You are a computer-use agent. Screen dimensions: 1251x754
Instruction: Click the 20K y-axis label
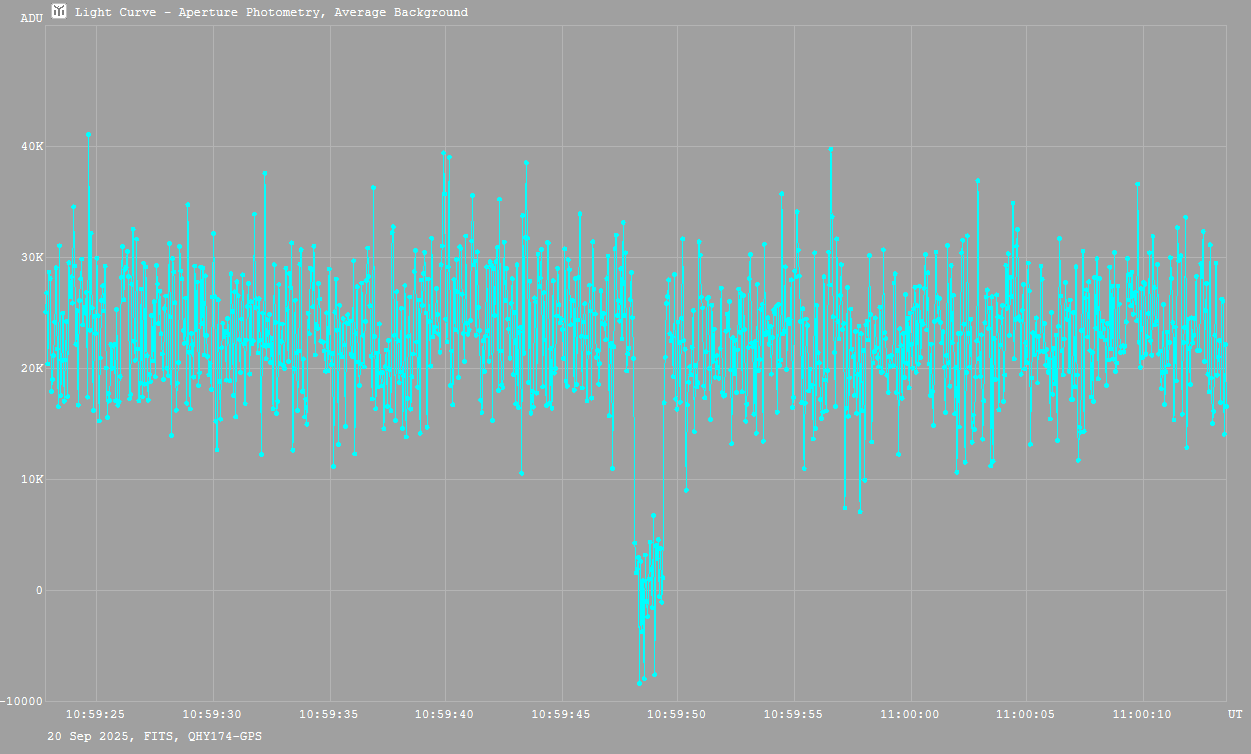coord(33,369)
